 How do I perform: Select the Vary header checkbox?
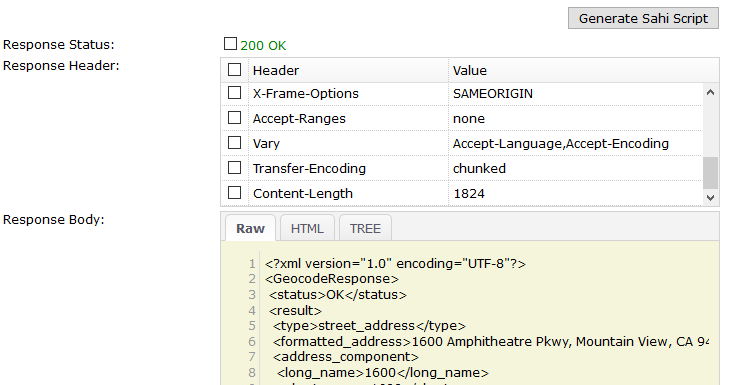point(234,142)
